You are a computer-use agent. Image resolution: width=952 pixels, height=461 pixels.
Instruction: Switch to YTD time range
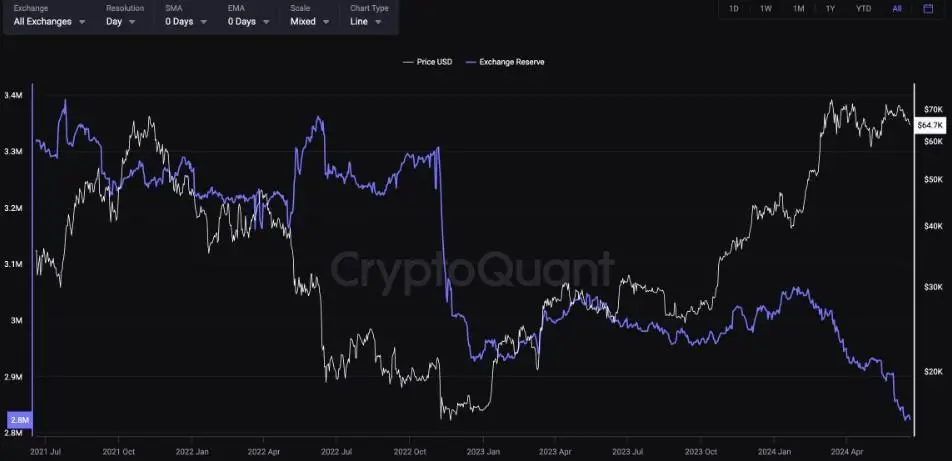(x=863, y=9)
